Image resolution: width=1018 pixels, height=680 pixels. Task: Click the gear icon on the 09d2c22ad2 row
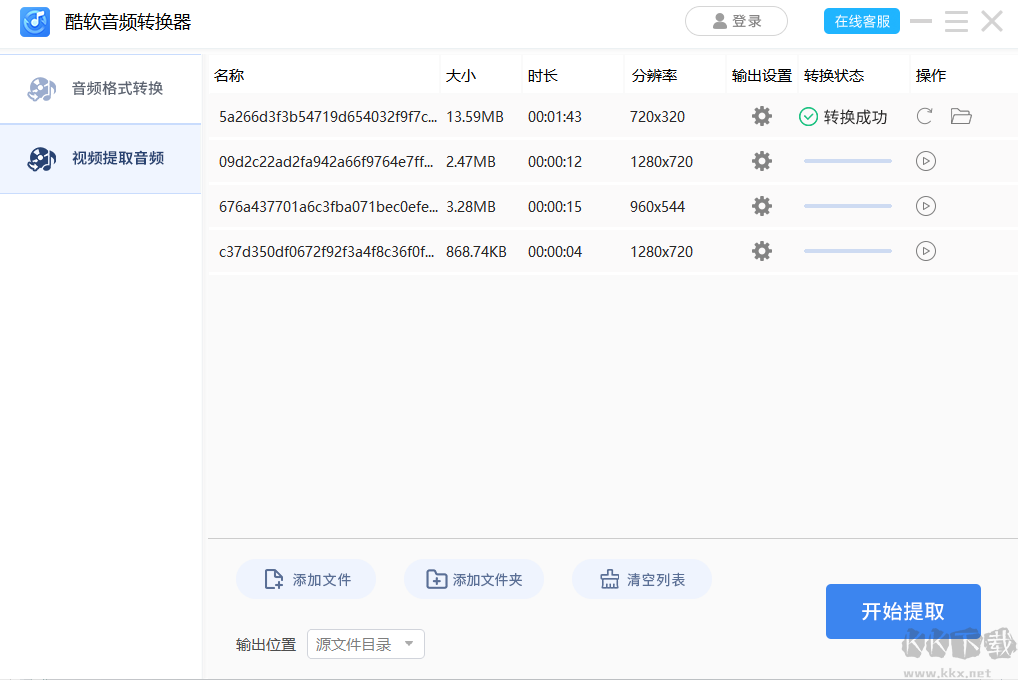pyautogui.click(x=762, y=161)
